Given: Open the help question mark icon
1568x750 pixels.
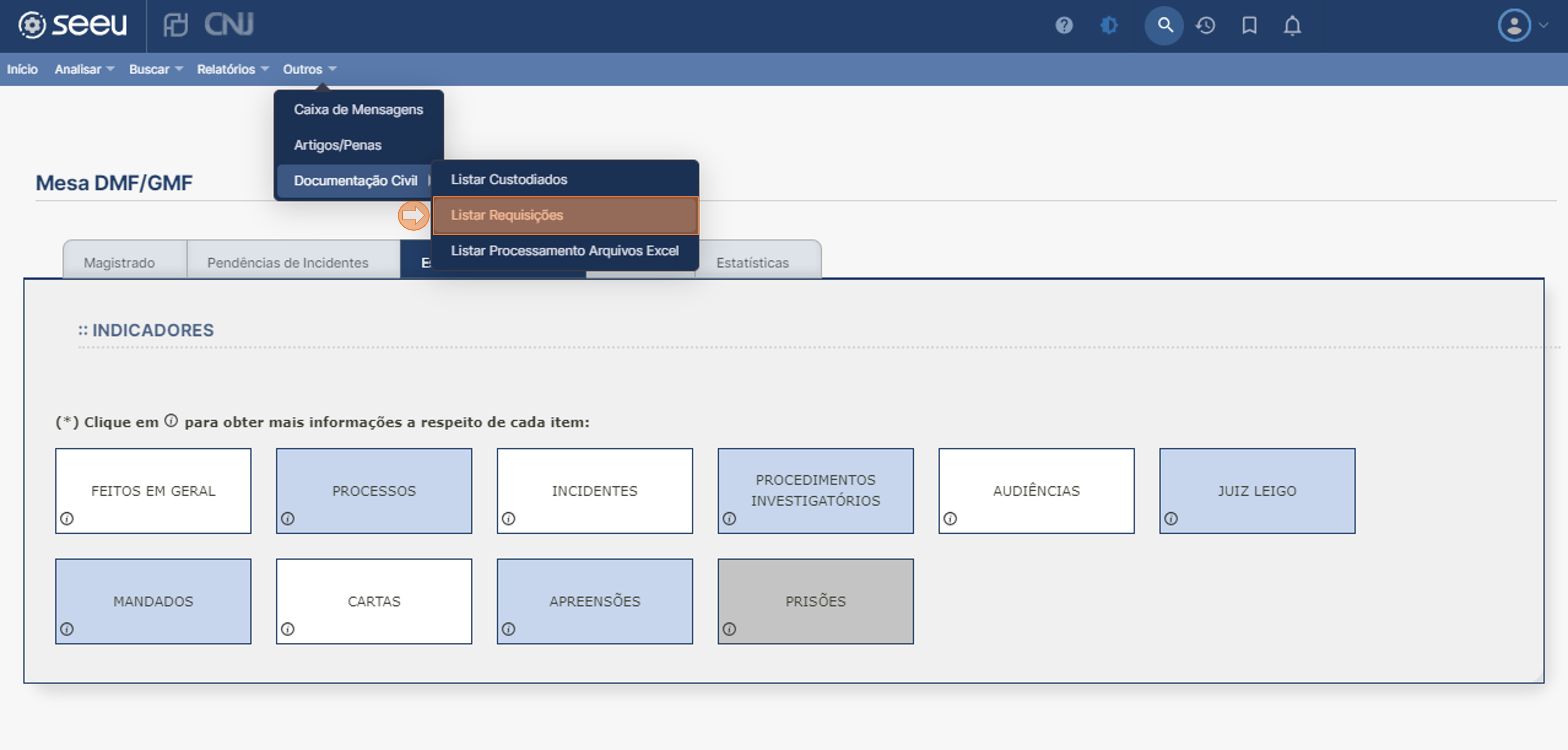Looking at the screenshot, I should 1063,26.
